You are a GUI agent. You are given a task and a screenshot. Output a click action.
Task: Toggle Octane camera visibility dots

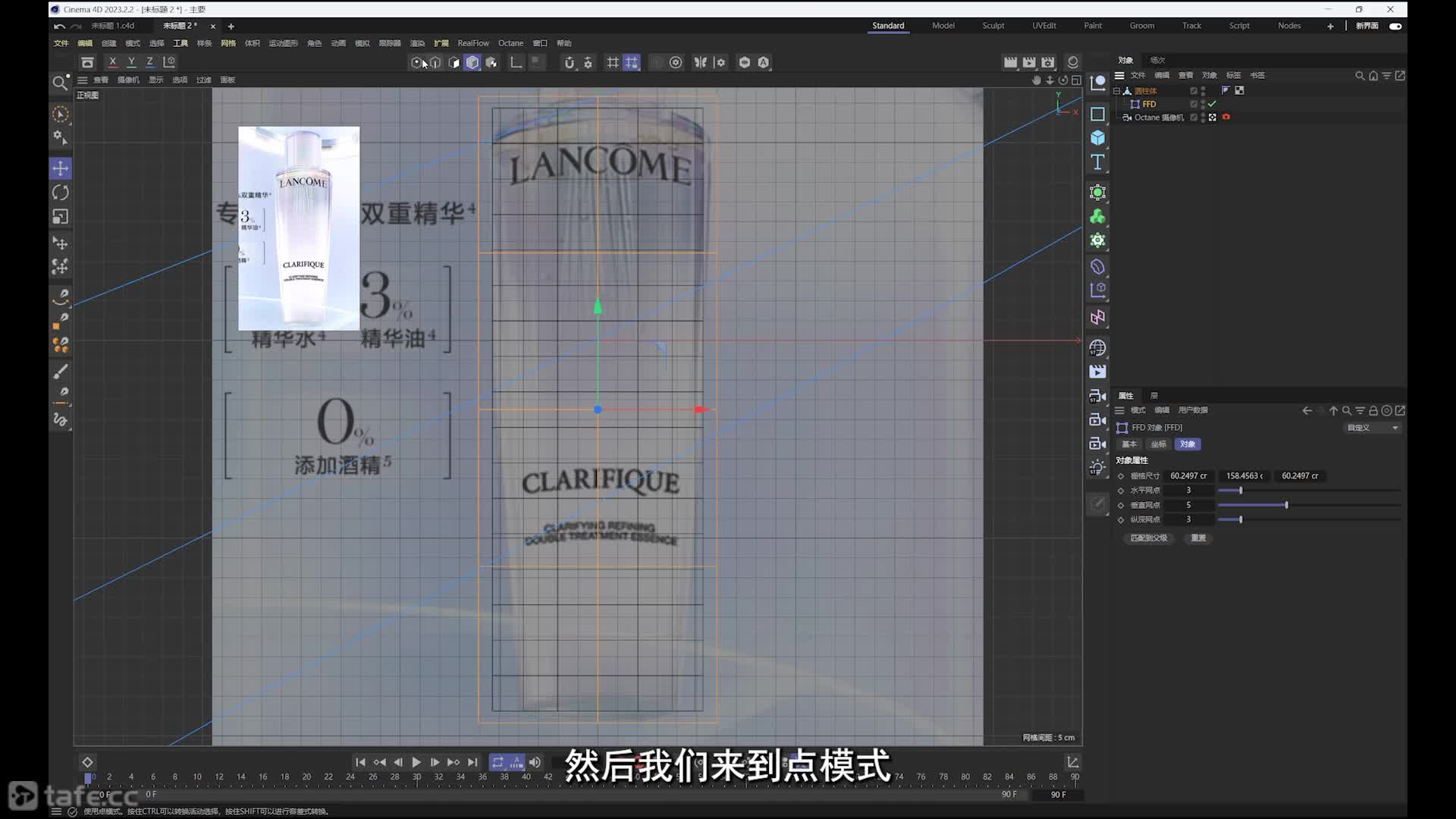pos(1203,118)
